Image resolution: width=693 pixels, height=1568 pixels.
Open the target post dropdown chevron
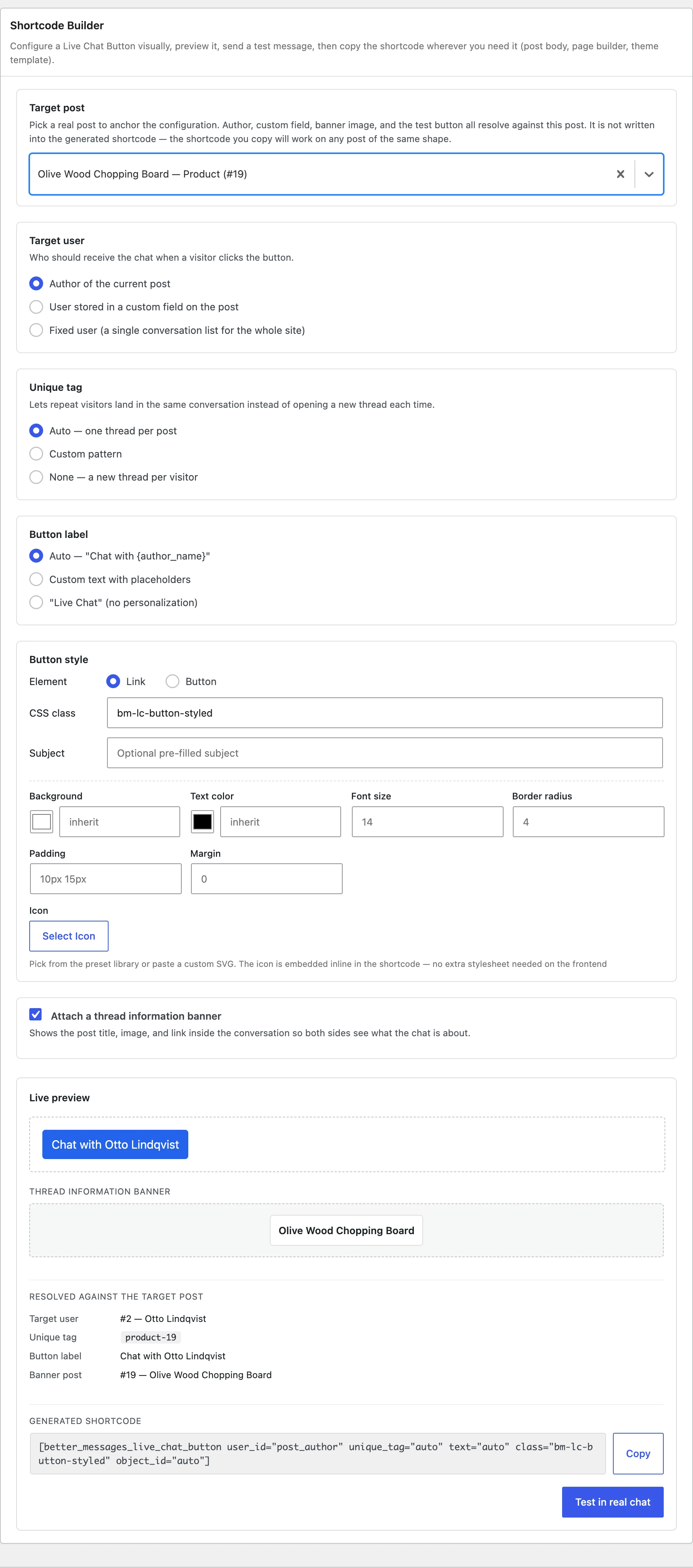tap(649, 174)
